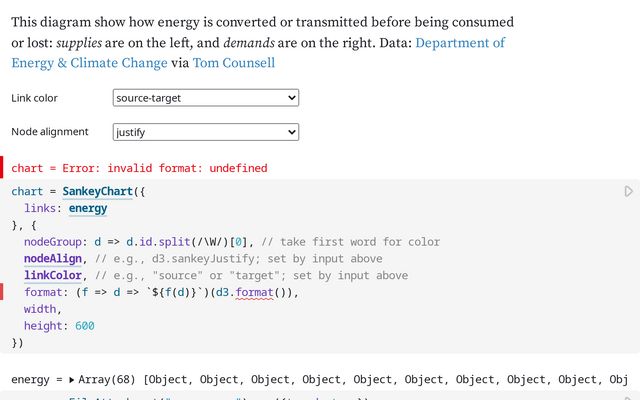The height and width of the screenshot is (400, 640).
Task: Click the linkColor reference in the code
Action: pyautogui.click(x=54, y=275)
